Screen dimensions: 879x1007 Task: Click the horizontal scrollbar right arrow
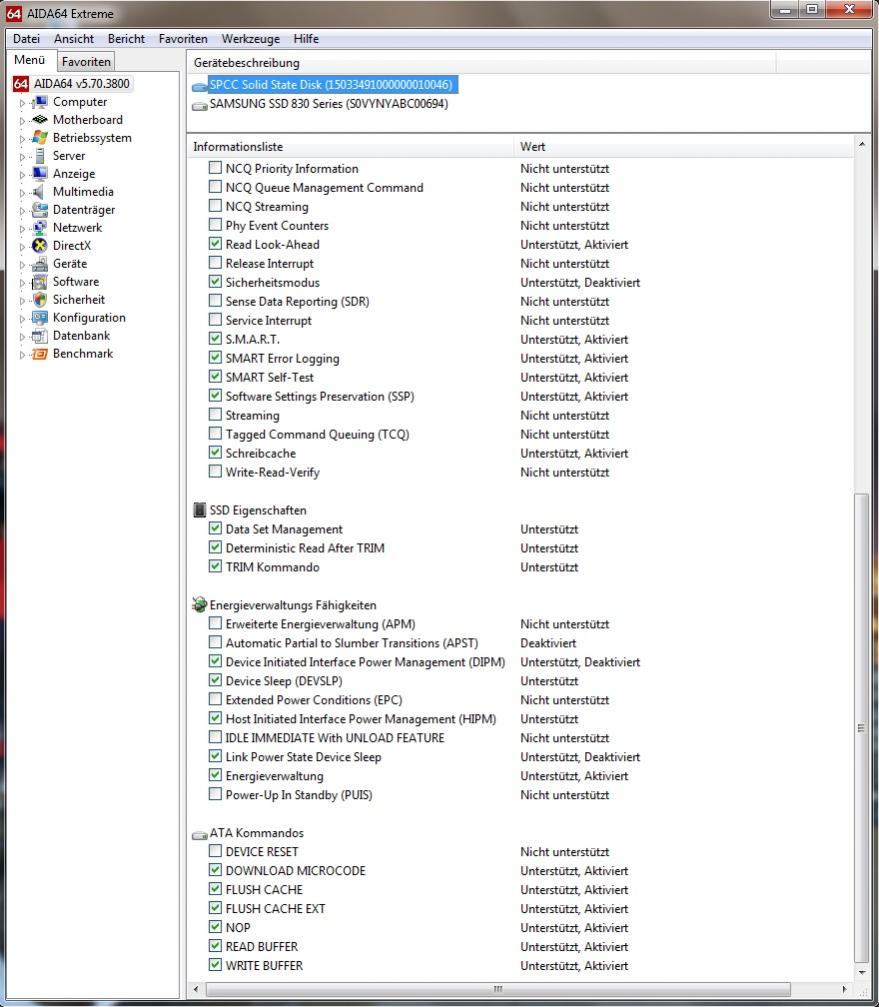pos(844,989)
